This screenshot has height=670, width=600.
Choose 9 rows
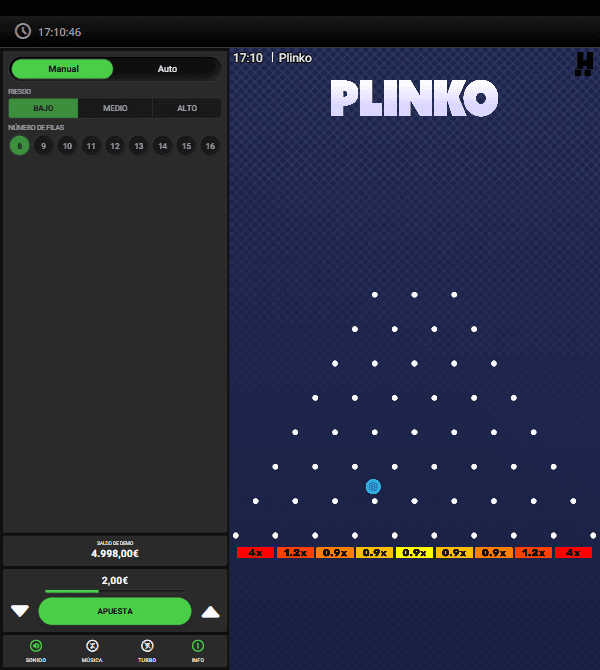coord(43,146)
